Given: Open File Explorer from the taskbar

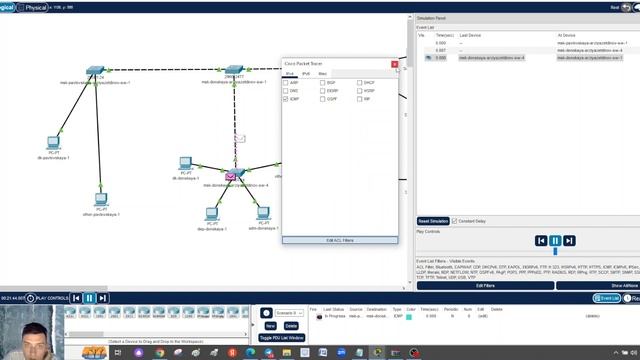Looking at the screenshot, I should click(x=287, y=353).
